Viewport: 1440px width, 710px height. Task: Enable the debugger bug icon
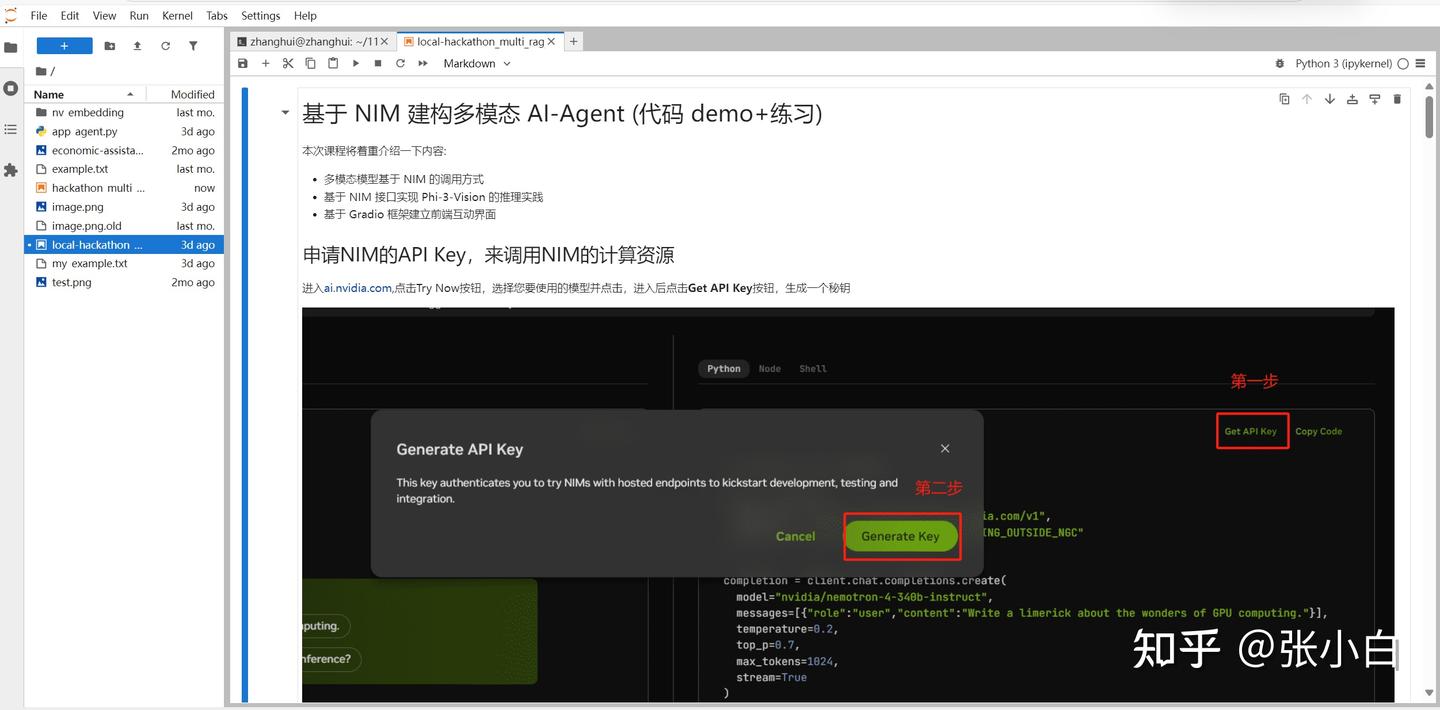click(x=1280, y=63)
